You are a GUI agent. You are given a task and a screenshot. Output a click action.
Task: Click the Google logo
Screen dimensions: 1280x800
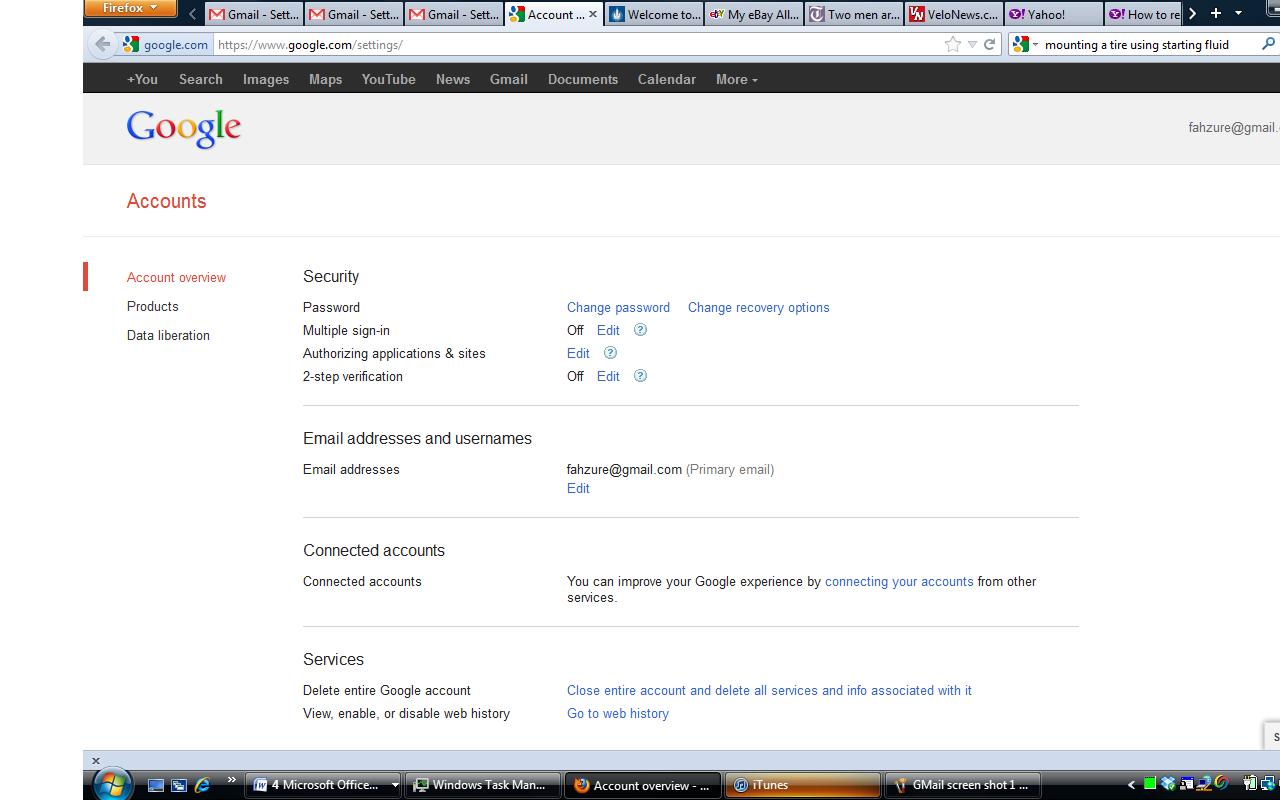tap(184, 129)
